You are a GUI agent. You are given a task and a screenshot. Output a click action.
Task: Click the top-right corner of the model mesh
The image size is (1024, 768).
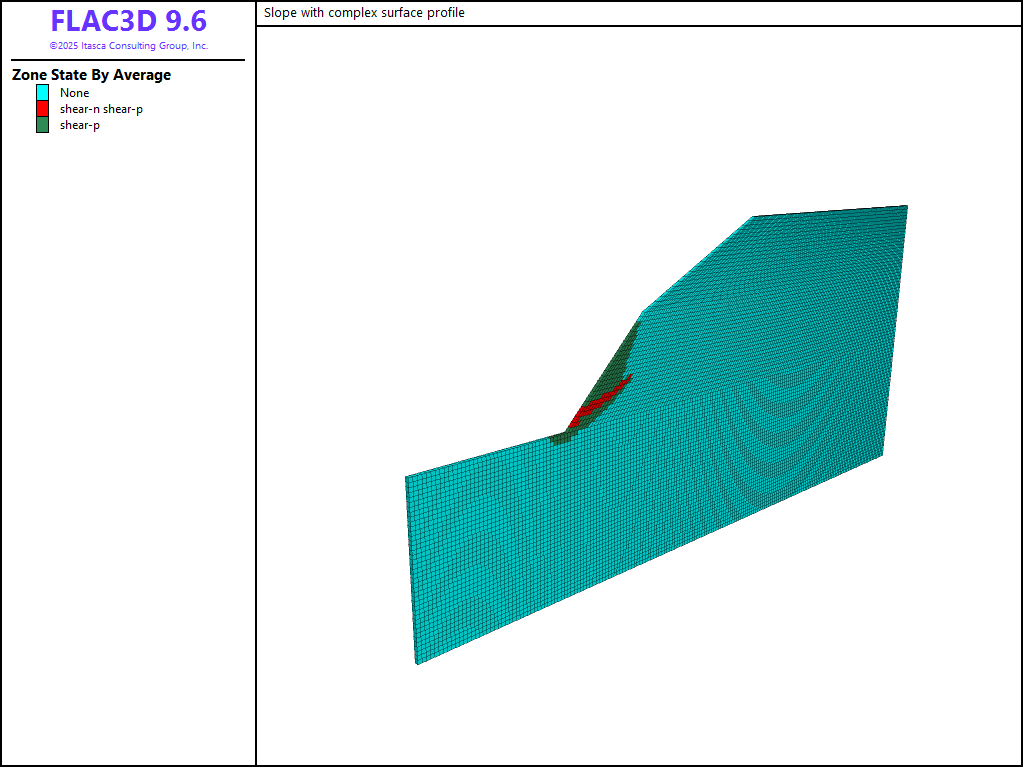(906, 206)
